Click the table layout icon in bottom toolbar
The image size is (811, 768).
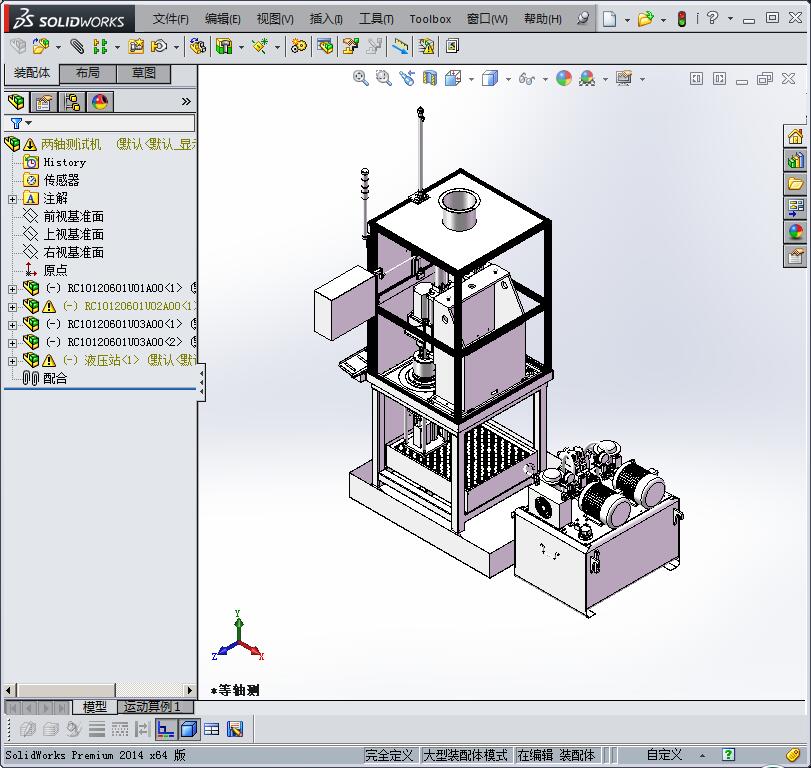point(212,729)
